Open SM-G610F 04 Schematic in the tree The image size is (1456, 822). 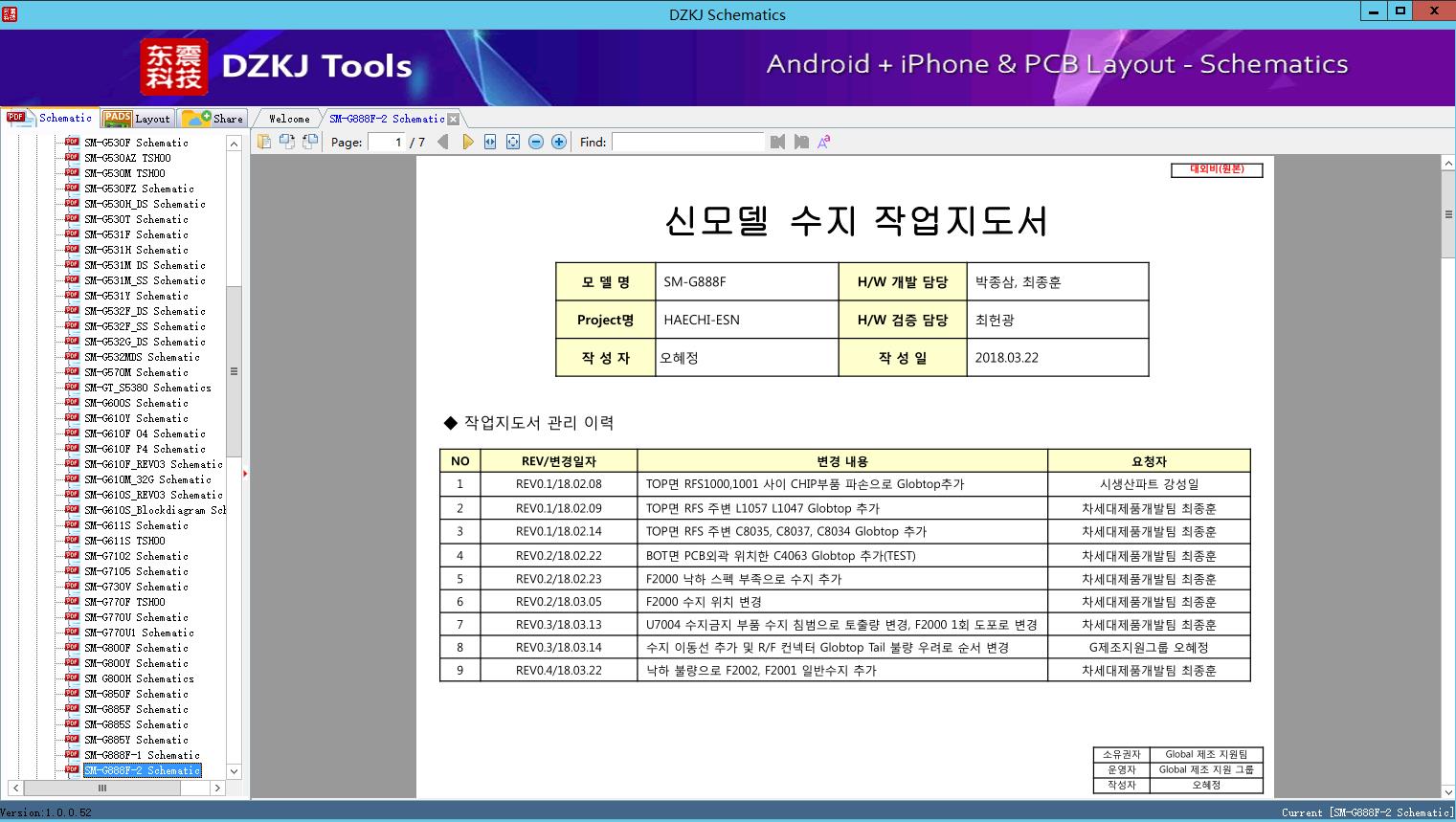[x=145, y=433]
